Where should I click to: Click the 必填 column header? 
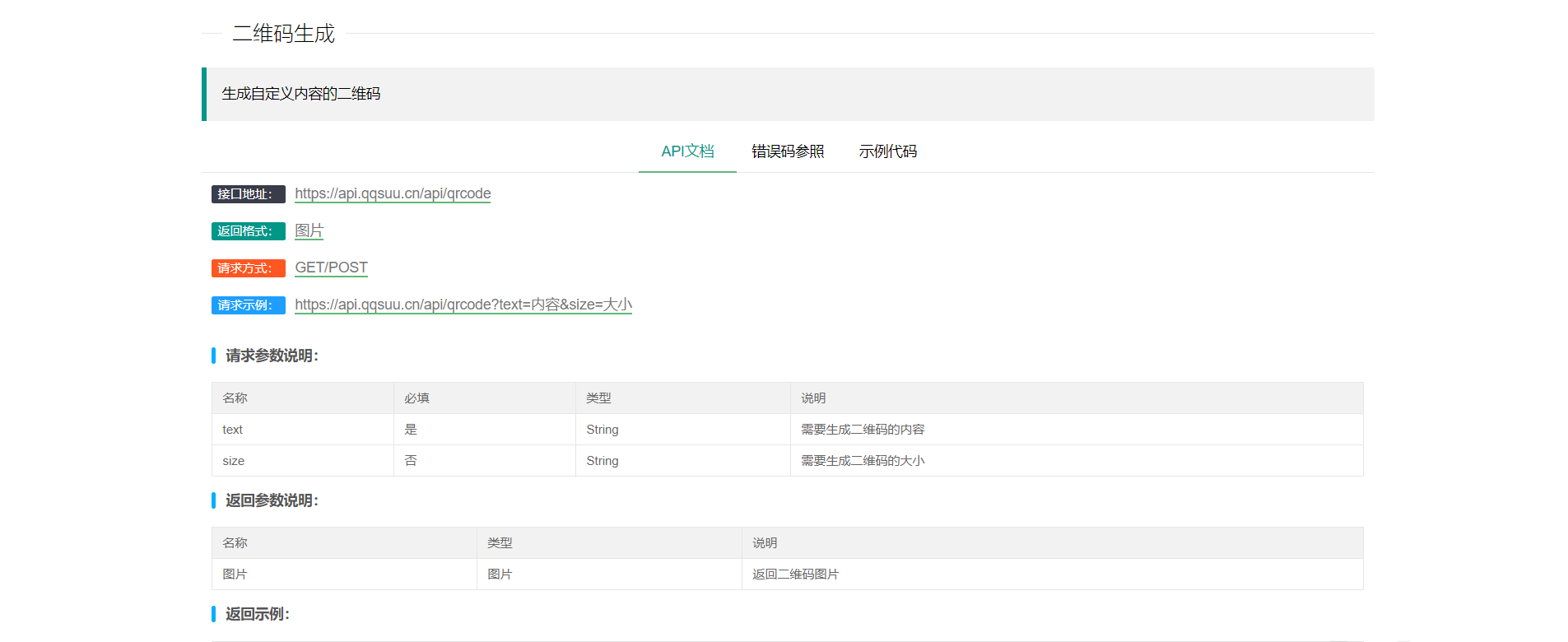pos(416,398)
